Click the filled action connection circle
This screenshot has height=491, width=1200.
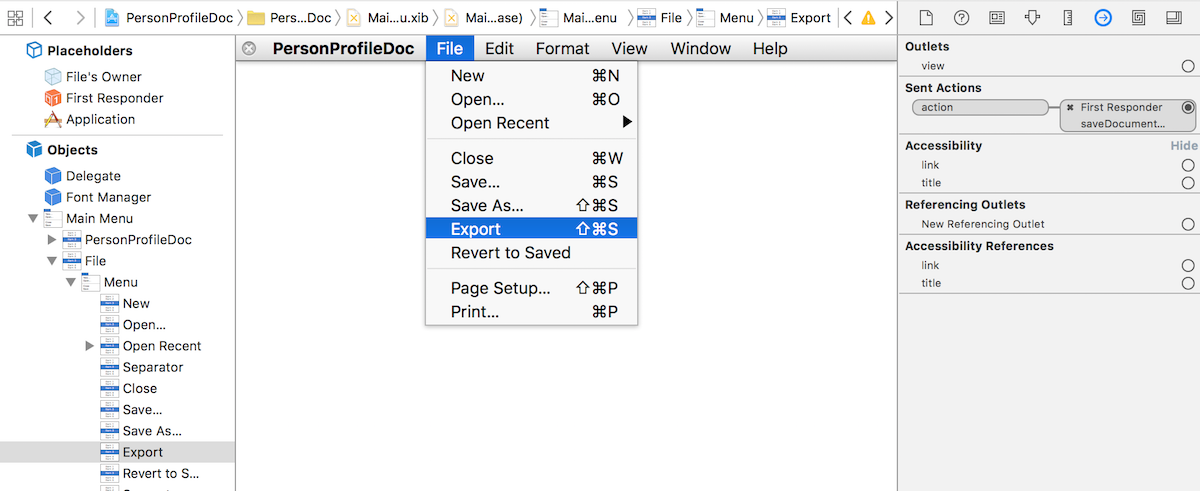[1188, 107]
